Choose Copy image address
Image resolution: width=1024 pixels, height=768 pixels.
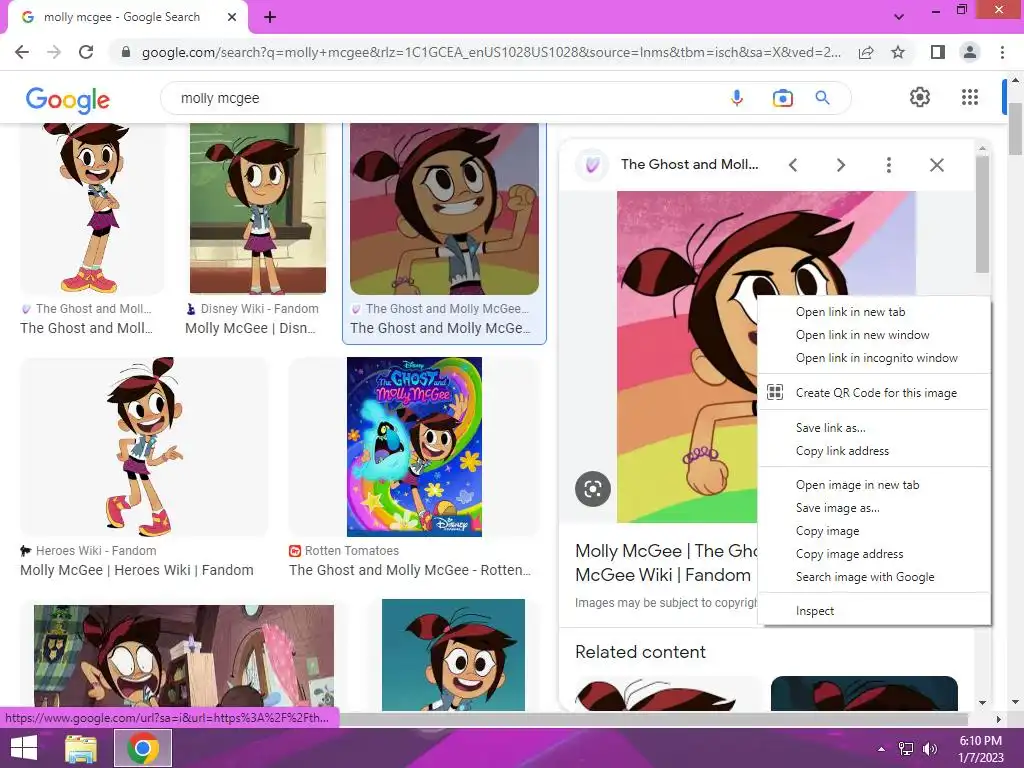point(875,554)
